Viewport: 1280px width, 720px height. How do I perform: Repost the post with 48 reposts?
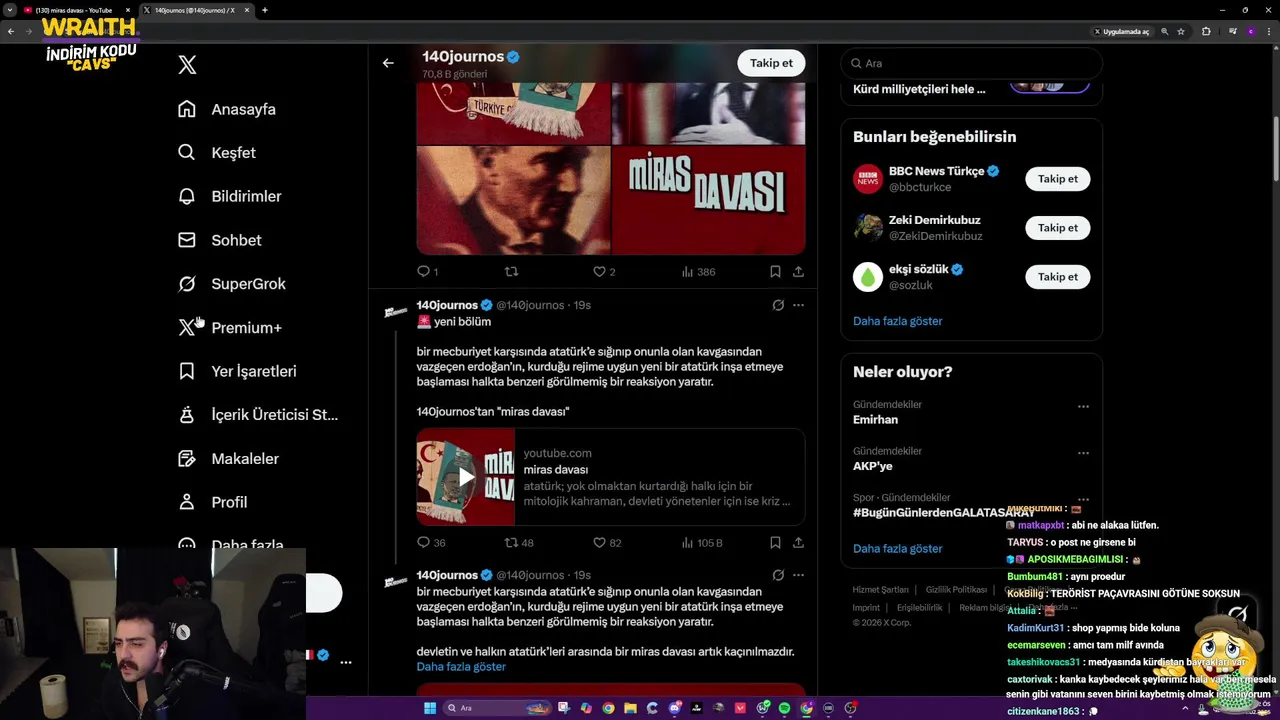[x=519, y=542]
